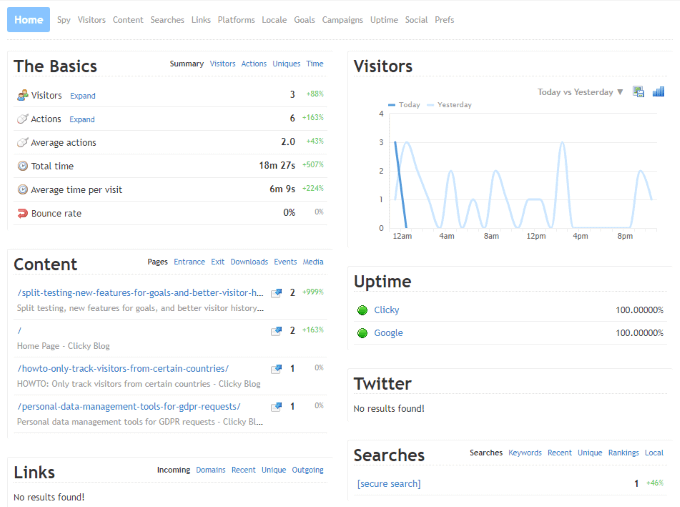Switch Searches panel to Keywords tab

pos(525,453)
